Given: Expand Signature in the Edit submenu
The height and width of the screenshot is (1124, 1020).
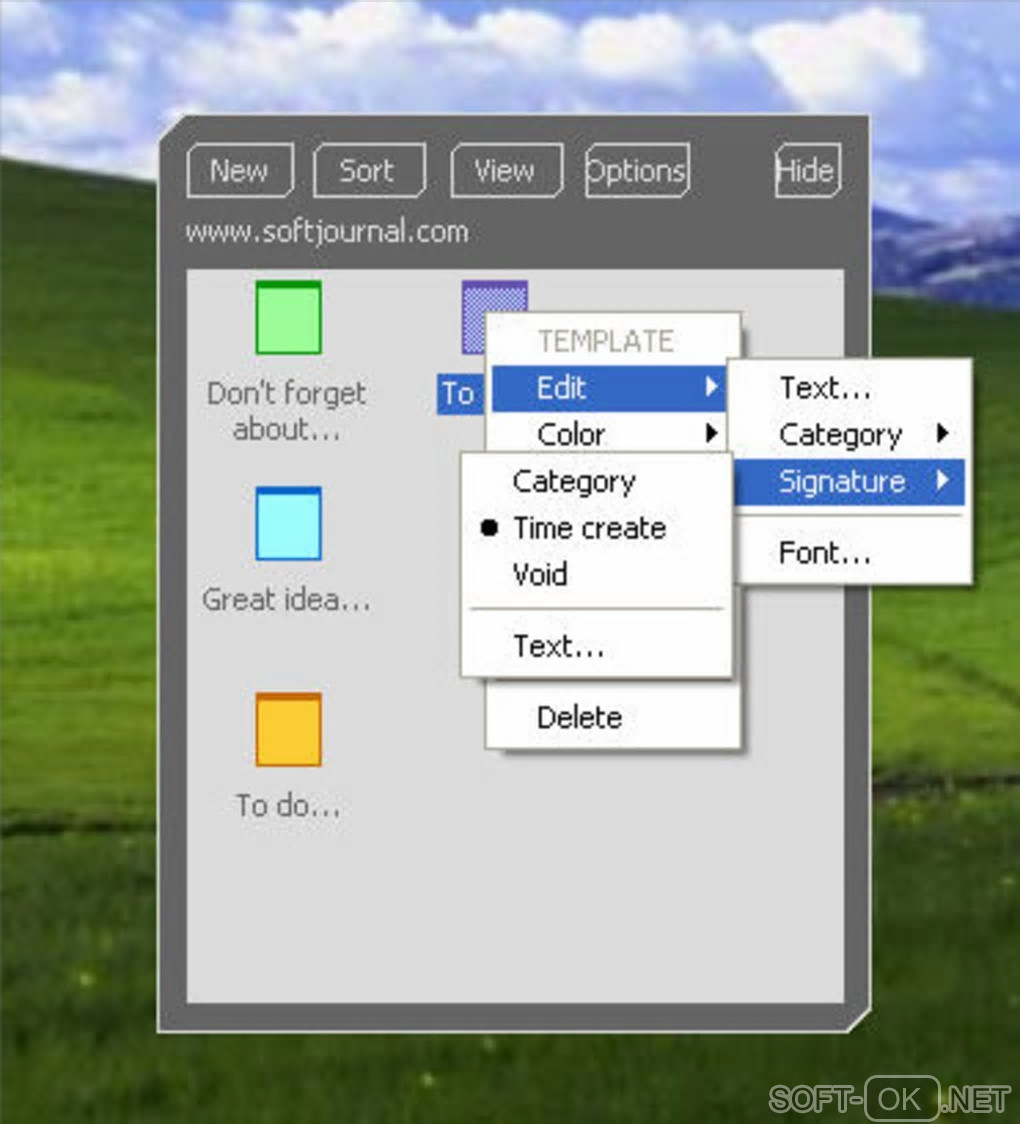Looking at the screenshot, I should [850, 481].
